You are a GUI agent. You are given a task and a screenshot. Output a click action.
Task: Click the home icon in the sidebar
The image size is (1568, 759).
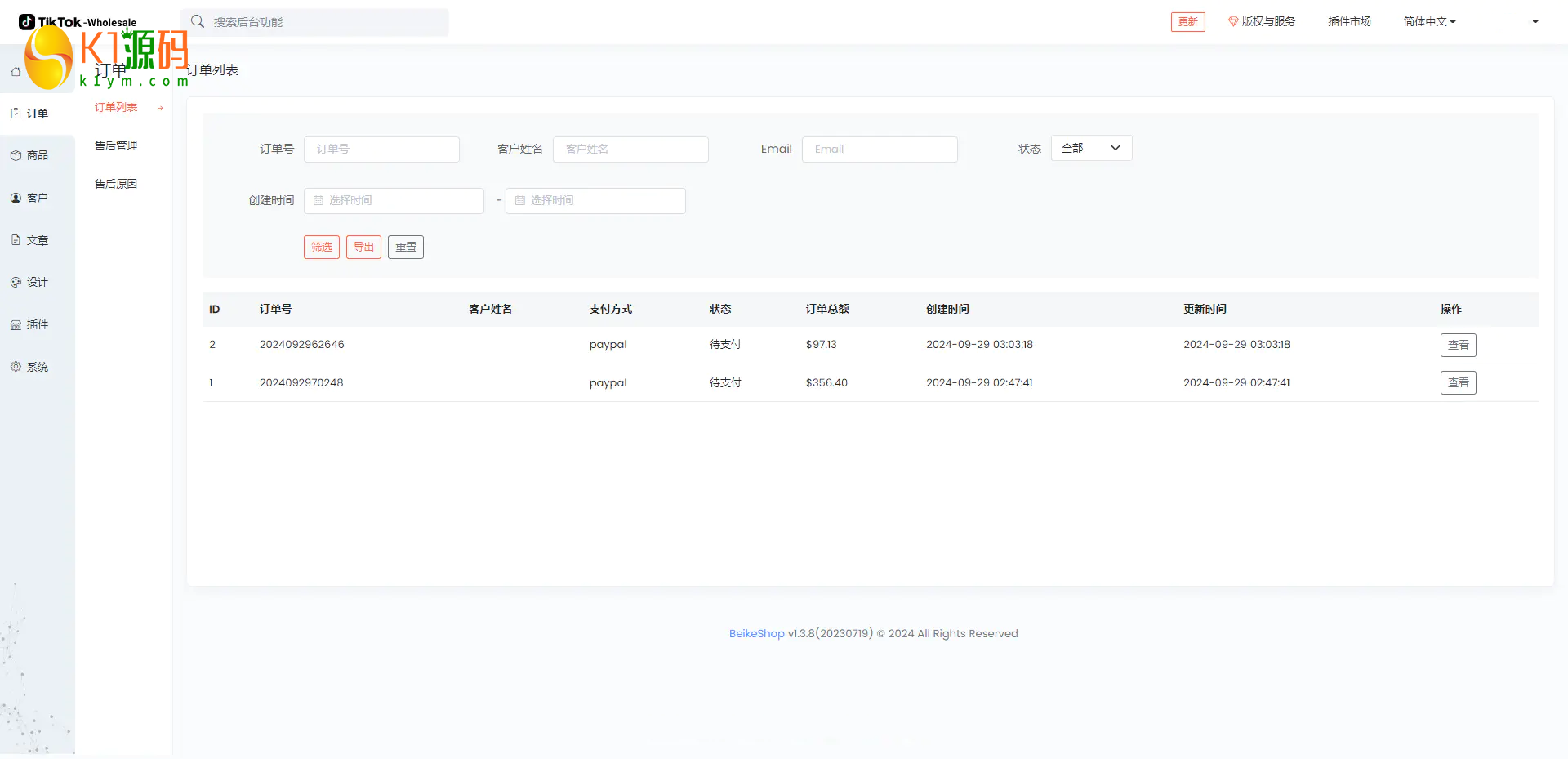(x=16, y=72)
